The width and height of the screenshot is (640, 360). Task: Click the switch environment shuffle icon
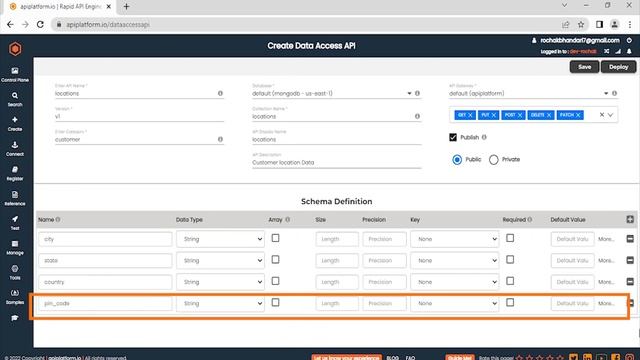607,51
